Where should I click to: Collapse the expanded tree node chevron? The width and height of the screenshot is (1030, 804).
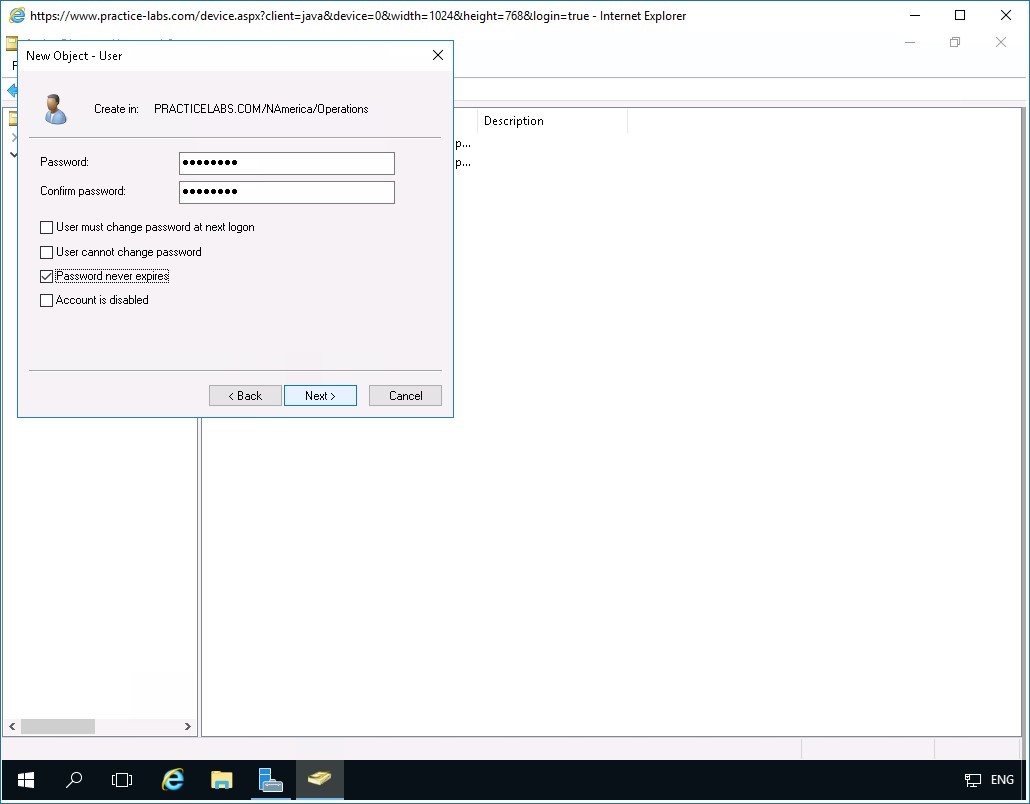pyautogui.click(x=14, y=155)
